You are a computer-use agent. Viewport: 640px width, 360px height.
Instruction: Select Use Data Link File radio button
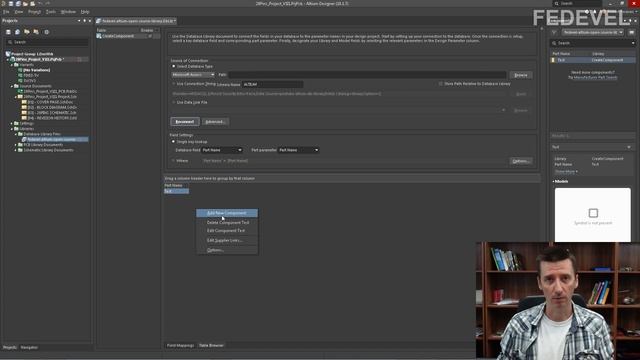[173, 102]
